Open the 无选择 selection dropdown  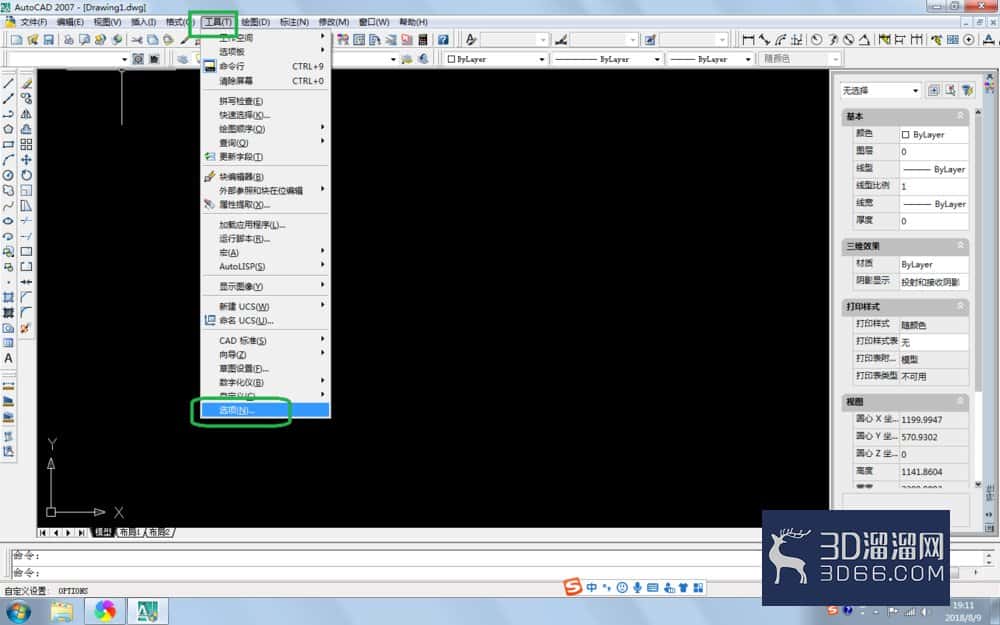tap(880, 91)
